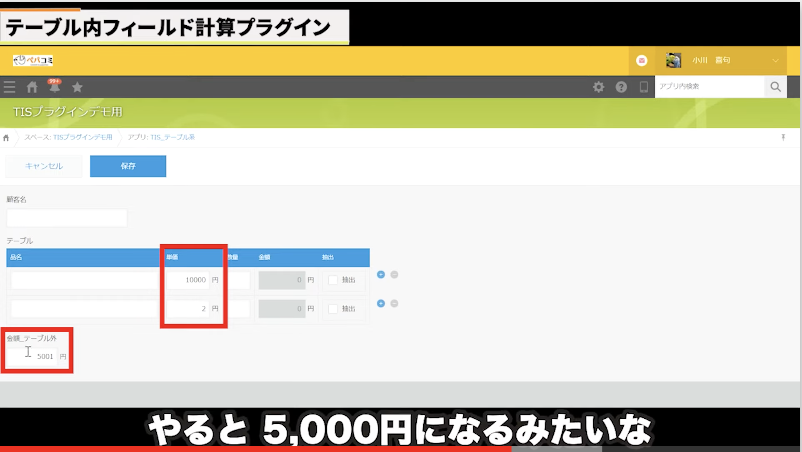The height and width of the screenshot is (452, 802).
Task: Check 抽出 checkbox in the first row
Action: click(x=333, y=280)
